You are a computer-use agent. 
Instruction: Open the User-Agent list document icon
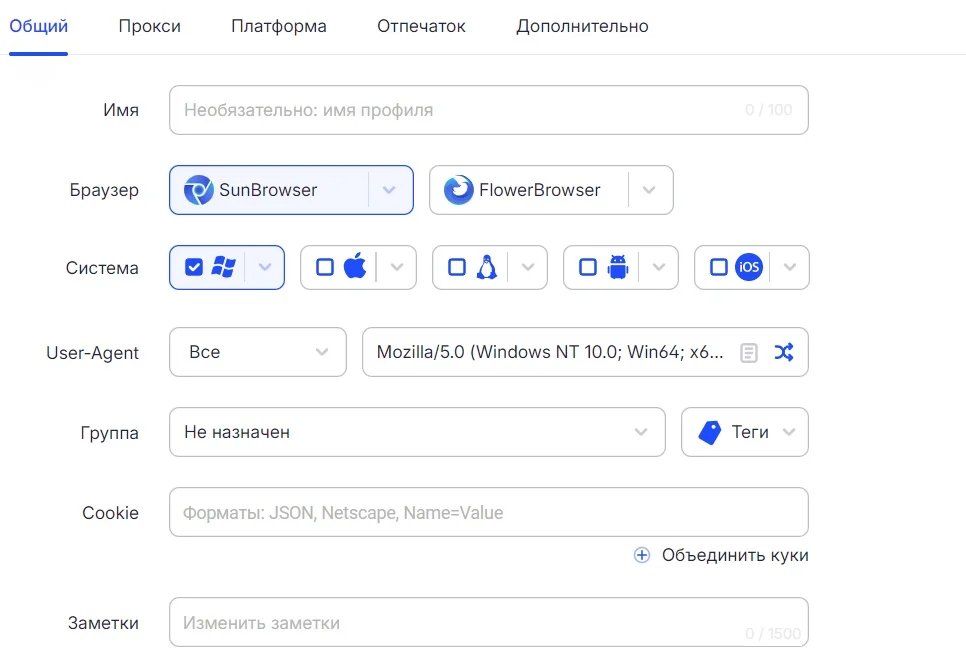pyautogui.click(x=749, y=352)
